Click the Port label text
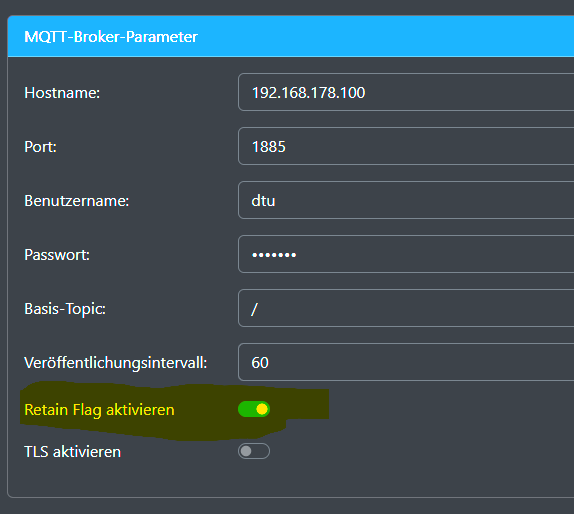This screenshot has height=514, width=574. click(40, 147)
